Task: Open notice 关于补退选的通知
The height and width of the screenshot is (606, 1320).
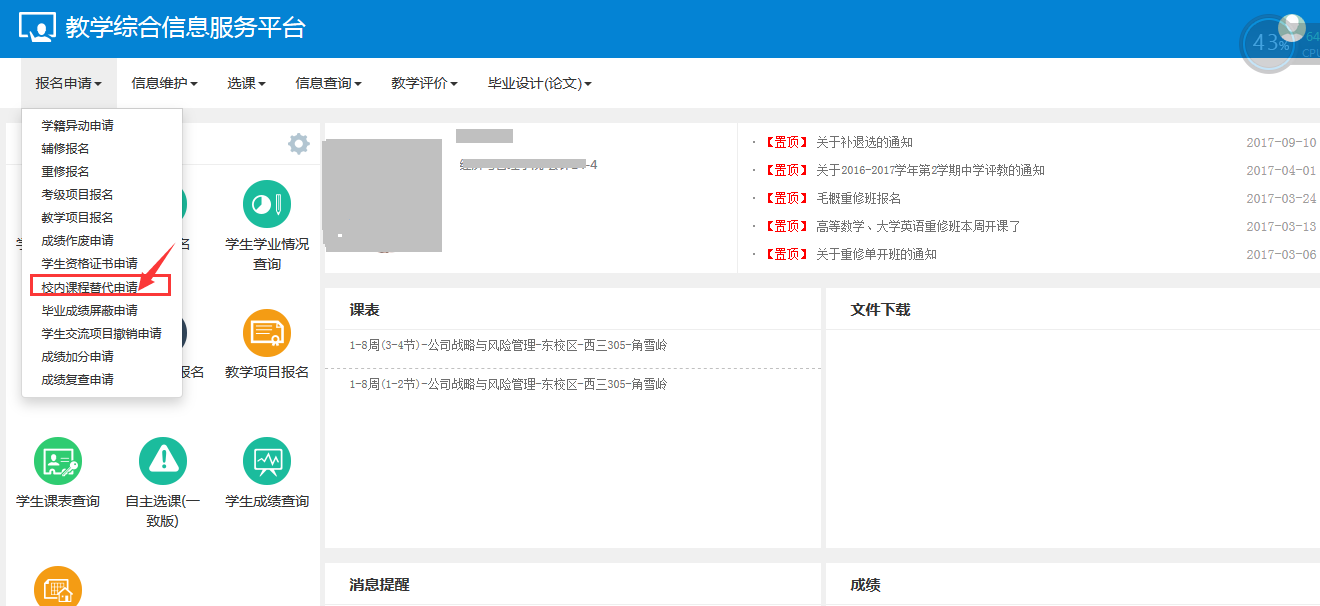Action: [x=864, y=143]
